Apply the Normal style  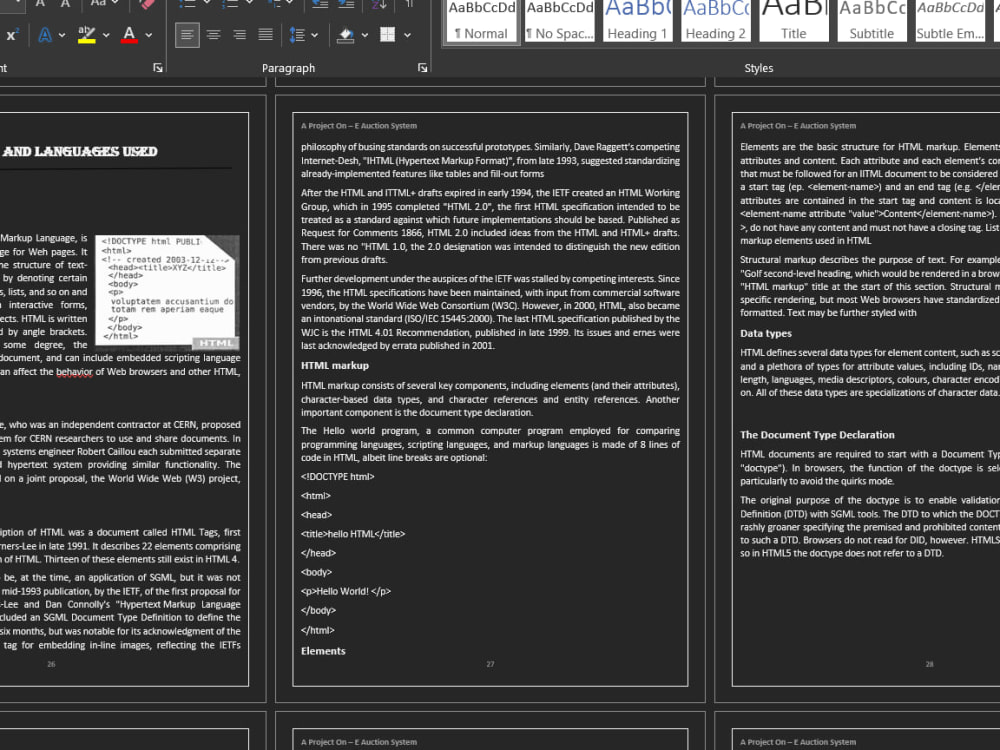pyautogui.click(x=482, y=20)
